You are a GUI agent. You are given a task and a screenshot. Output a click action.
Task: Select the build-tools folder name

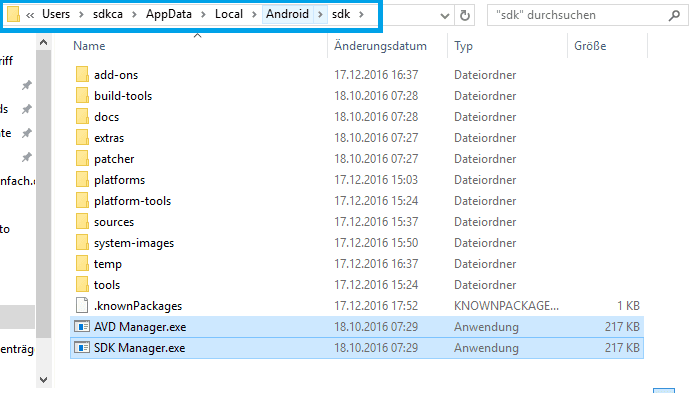[x=123, y=96]
